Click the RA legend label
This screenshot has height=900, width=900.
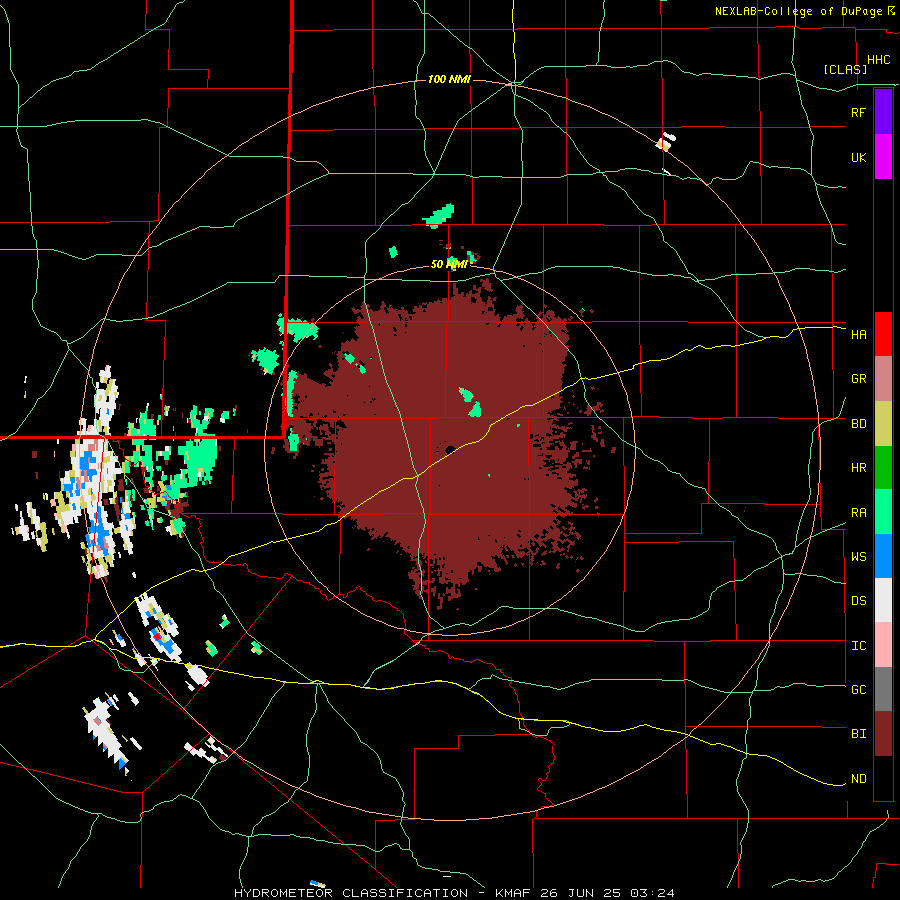point(859,513)
